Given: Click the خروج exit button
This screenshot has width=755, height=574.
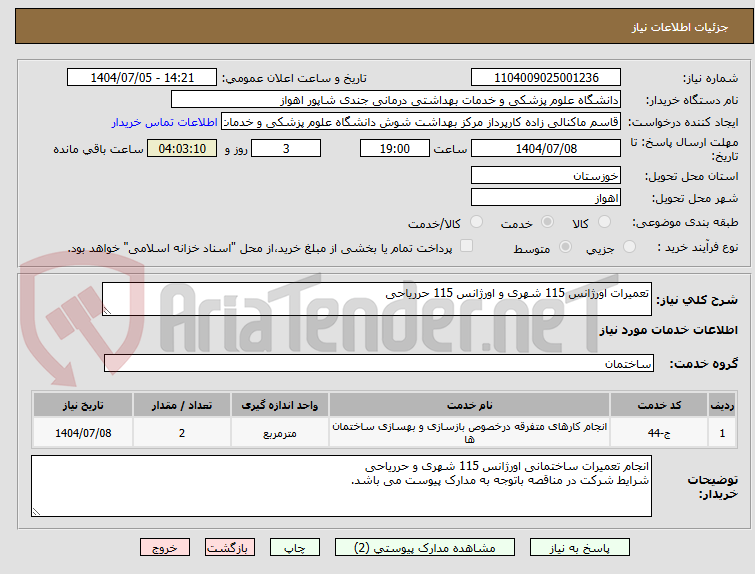Looking at the screenshot, I should click(x=165, y=548).
